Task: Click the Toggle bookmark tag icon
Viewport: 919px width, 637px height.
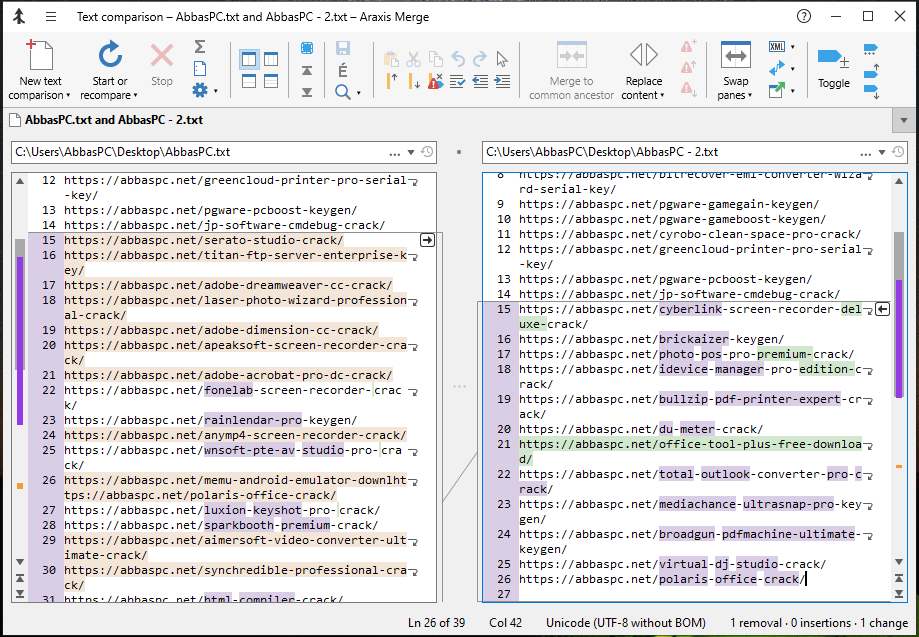Action: [833, 58]
